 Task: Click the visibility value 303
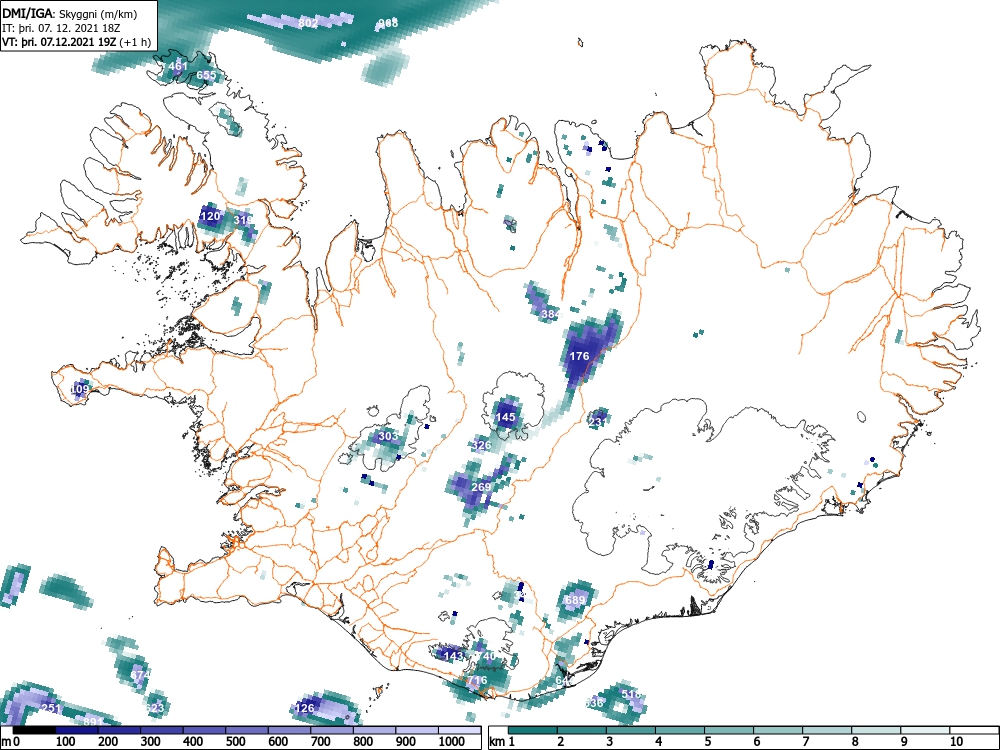[x=388, y=436]
